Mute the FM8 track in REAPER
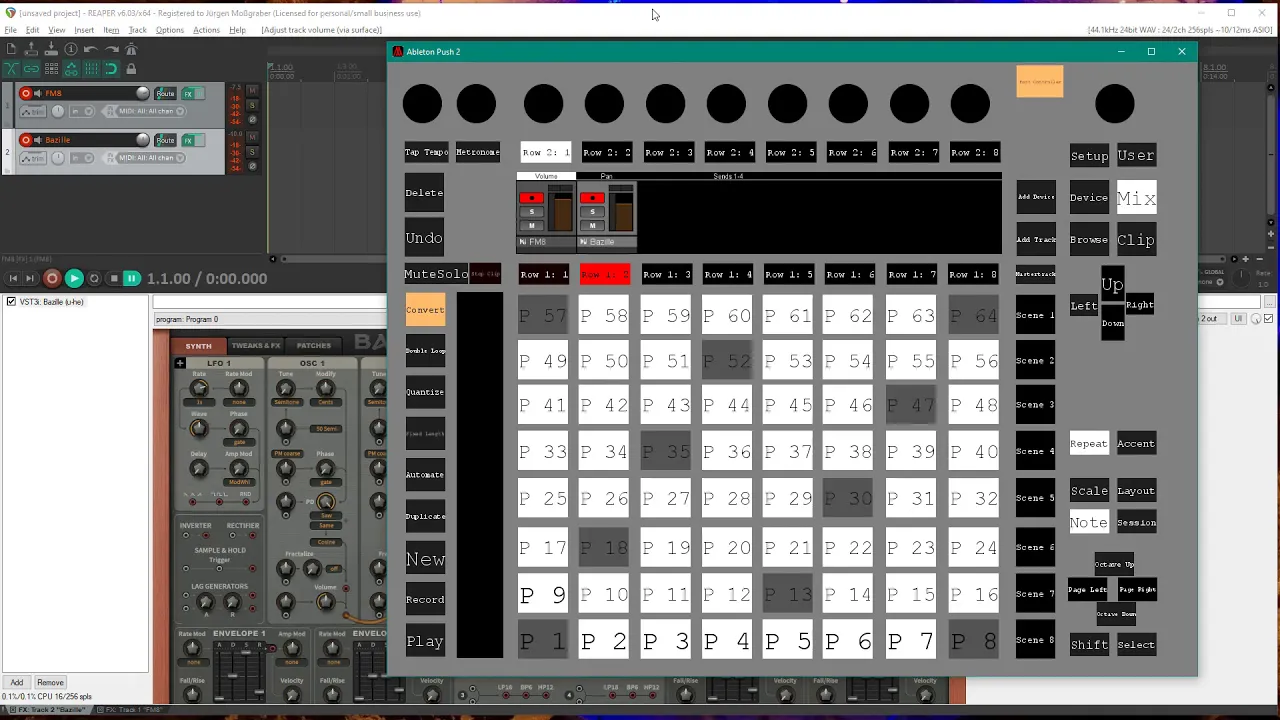 (x=252, y=91)
